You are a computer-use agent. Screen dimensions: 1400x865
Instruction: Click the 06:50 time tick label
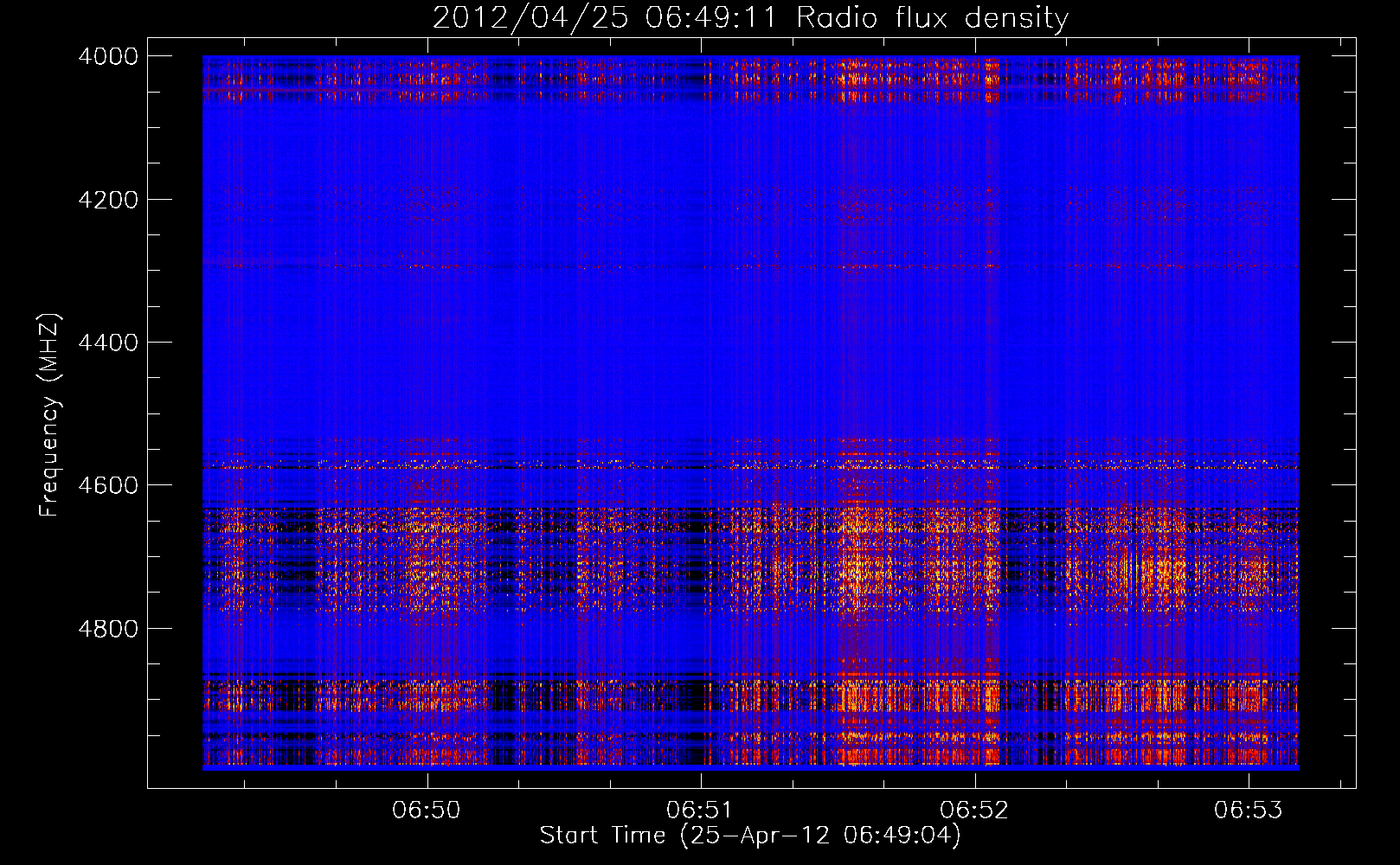point(427,811)
